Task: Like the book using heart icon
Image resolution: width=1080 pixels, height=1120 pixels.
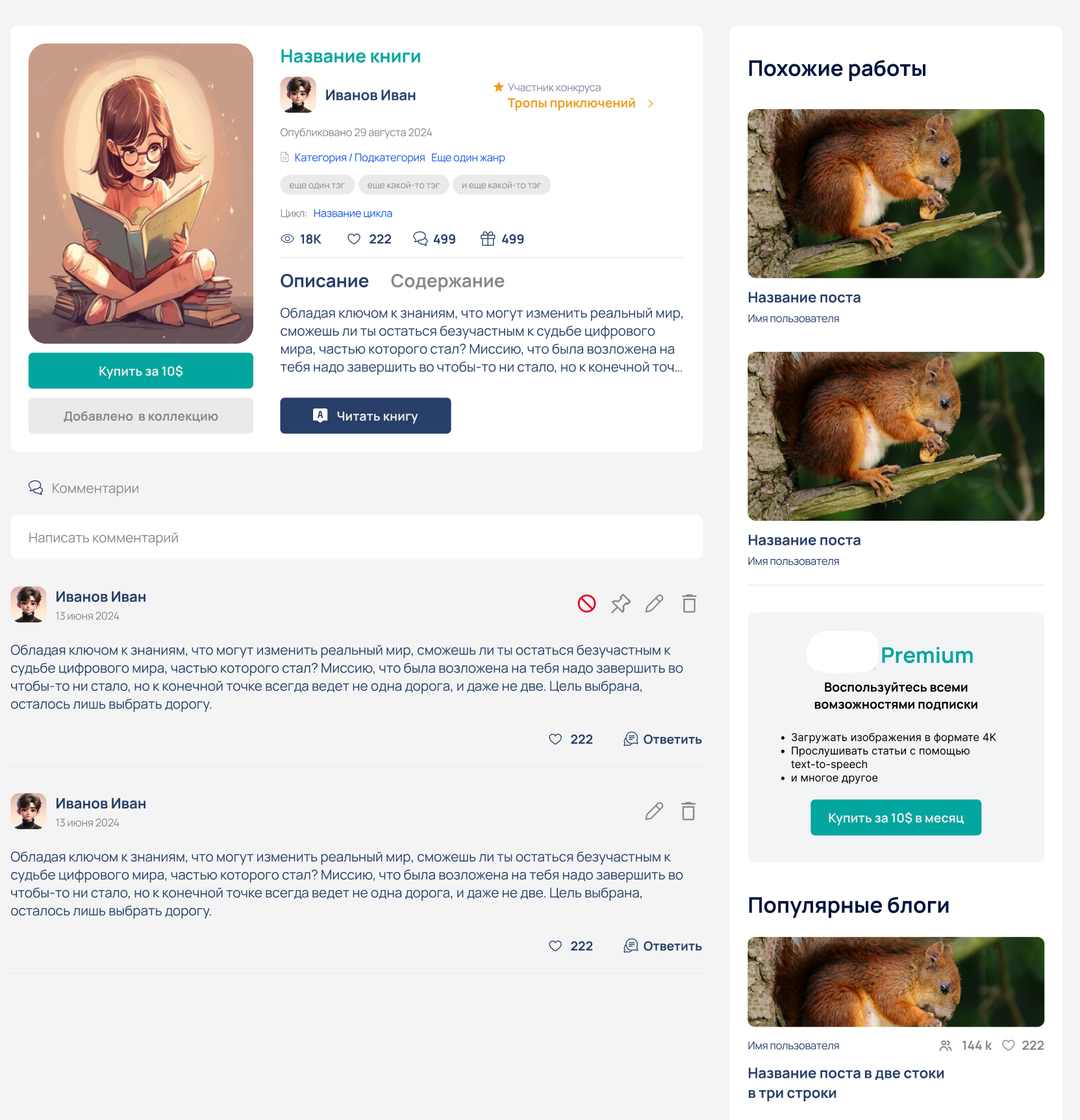Action: 354,239
